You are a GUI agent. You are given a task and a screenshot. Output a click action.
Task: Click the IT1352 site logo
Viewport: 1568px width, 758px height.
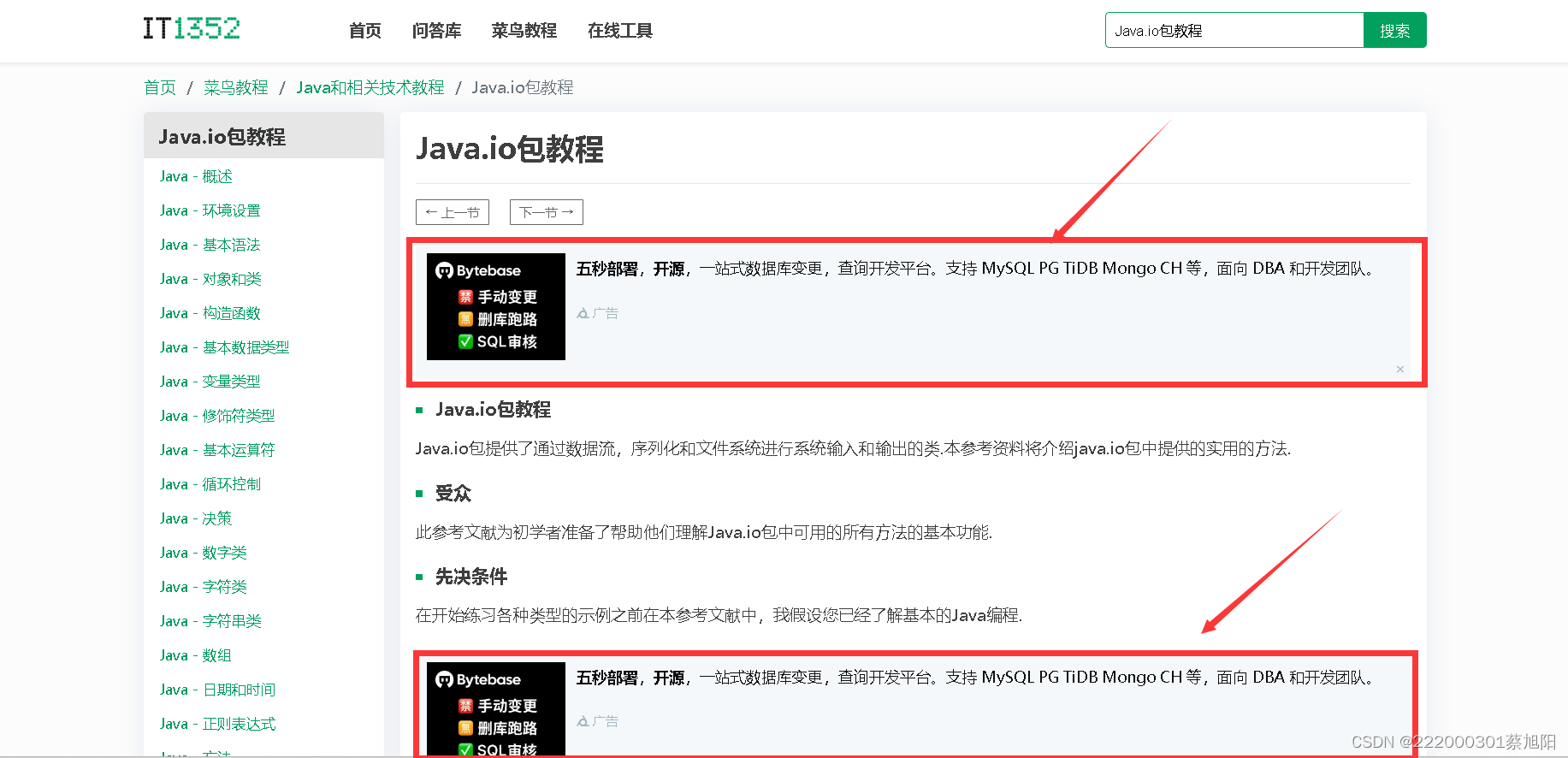point(192,28)
